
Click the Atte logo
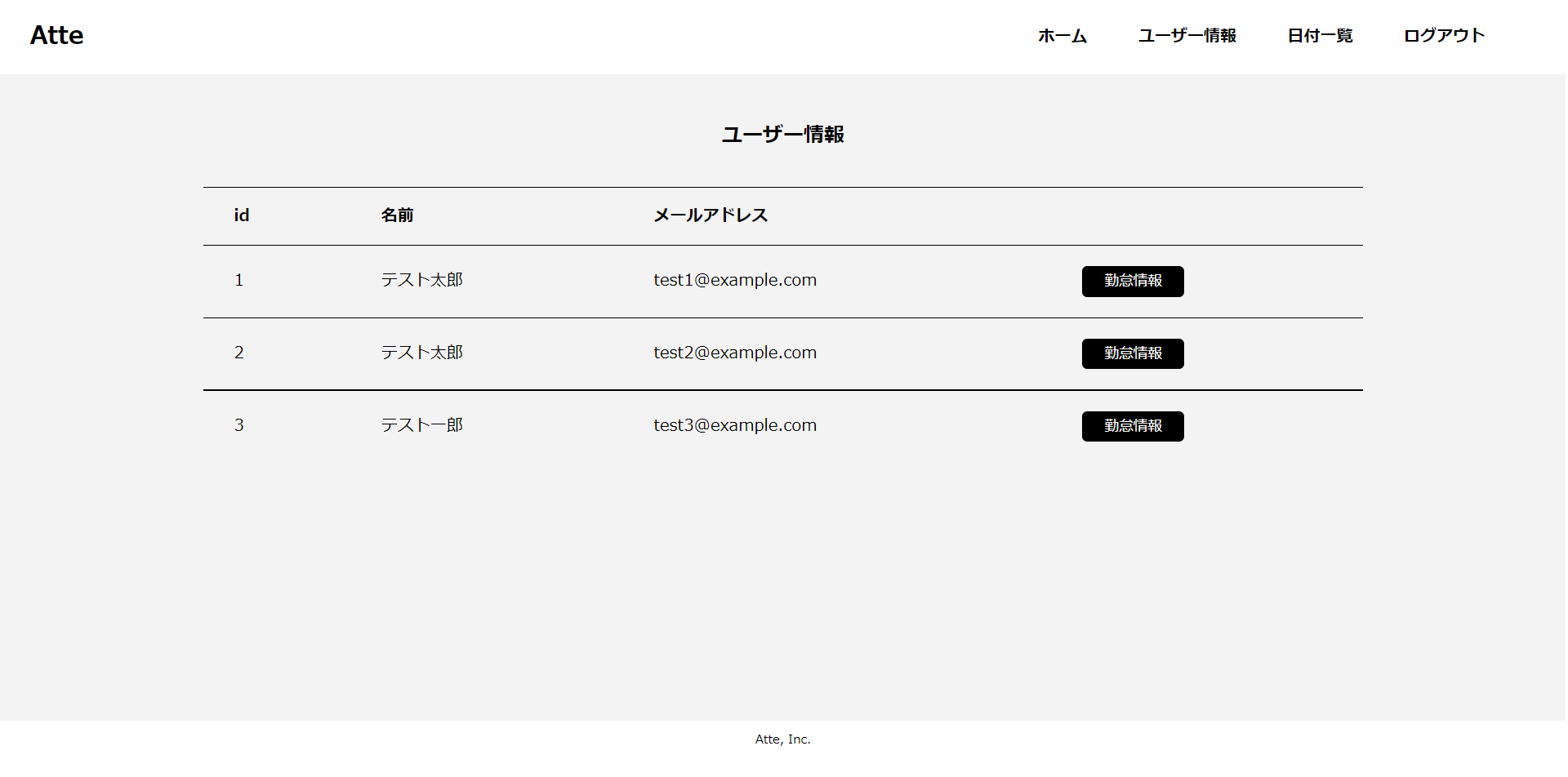point(56,35)
